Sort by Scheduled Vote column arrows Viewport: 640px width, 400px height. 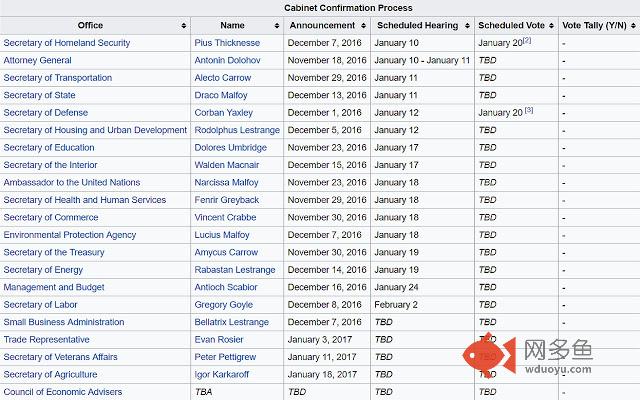pyautogui.click(x=551, y=26)
